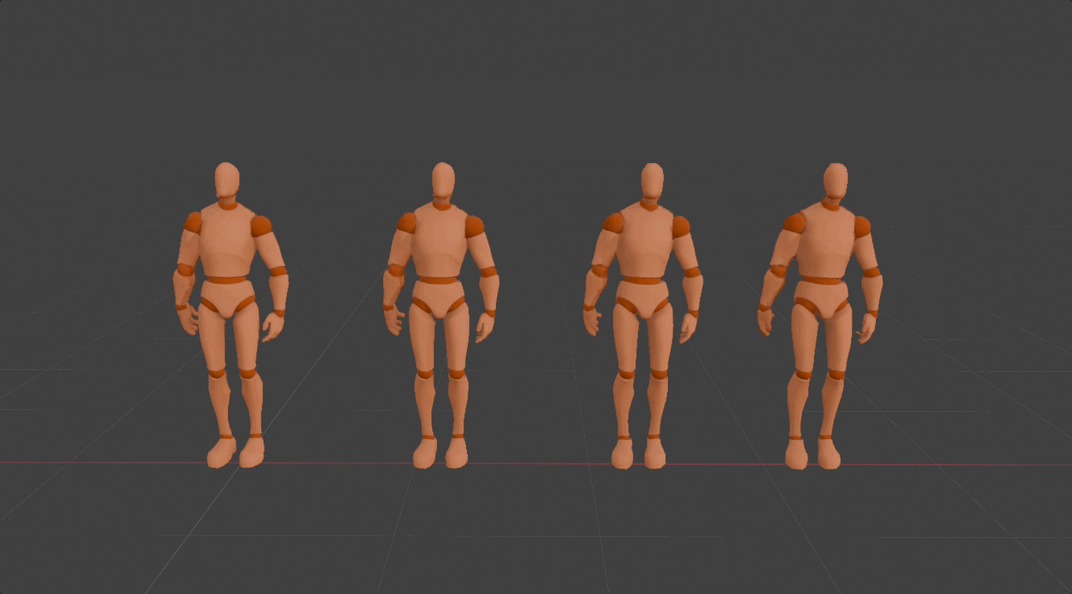Select the leftmost mannequin's feet
This screenshot has height=594, width=1072.
tap(222, 454)
